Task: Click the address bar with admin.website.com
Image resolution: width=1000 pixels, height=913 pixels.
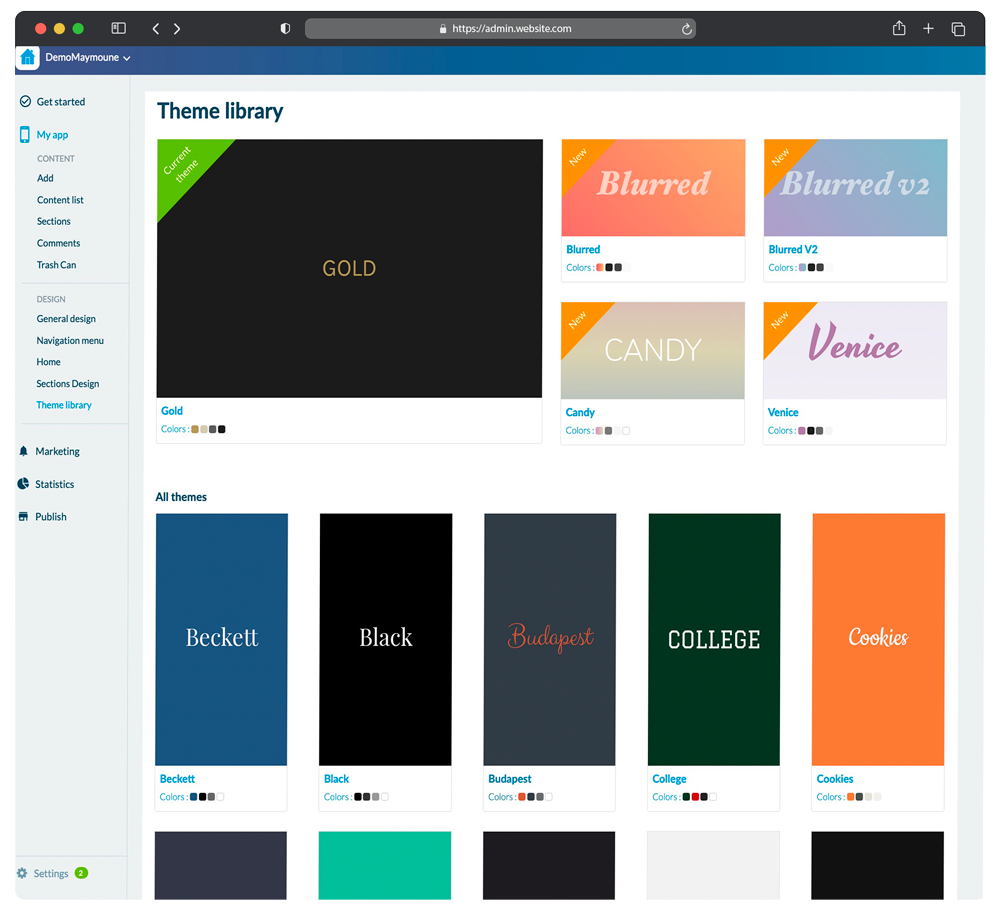Action: [500, 29]
